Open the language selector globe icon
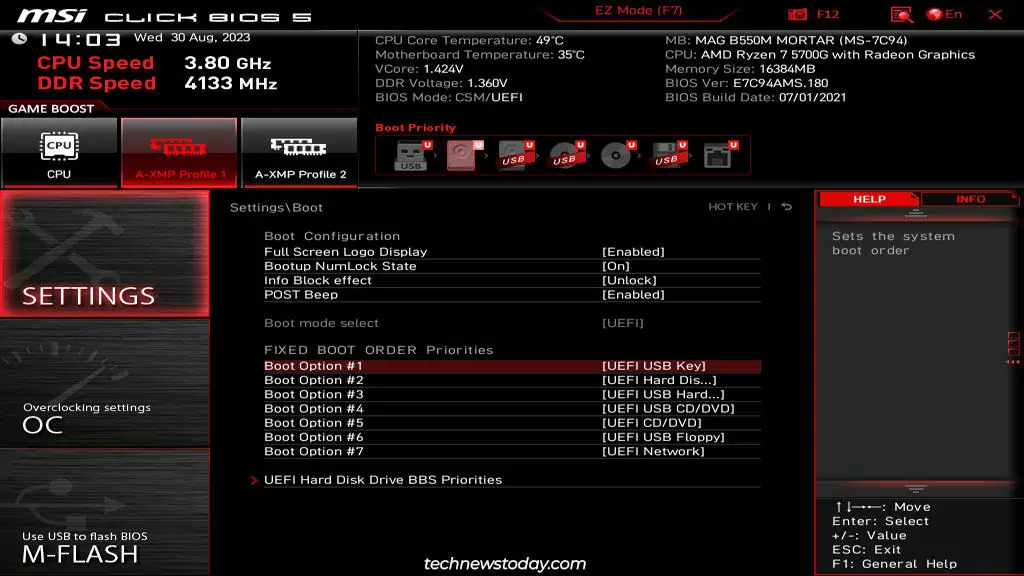The height and width of the screenshot is (576, 1024). pos(936,14)
